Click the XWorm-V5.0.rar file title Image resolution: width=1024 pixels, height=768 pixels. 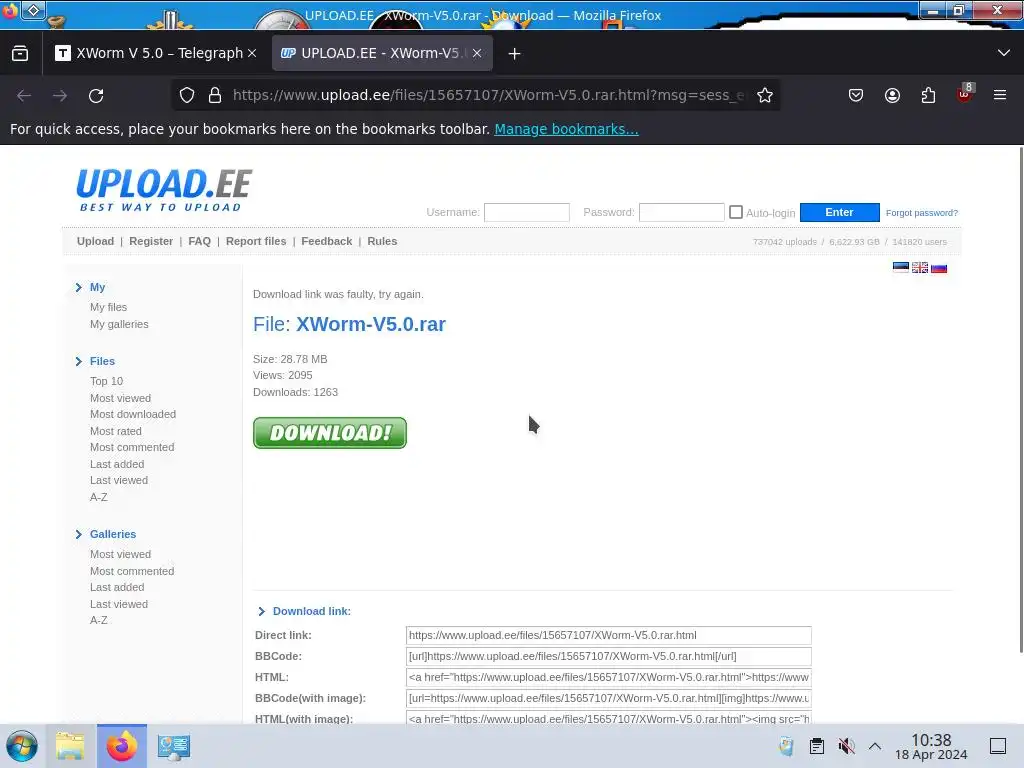(x=370, y=324)
